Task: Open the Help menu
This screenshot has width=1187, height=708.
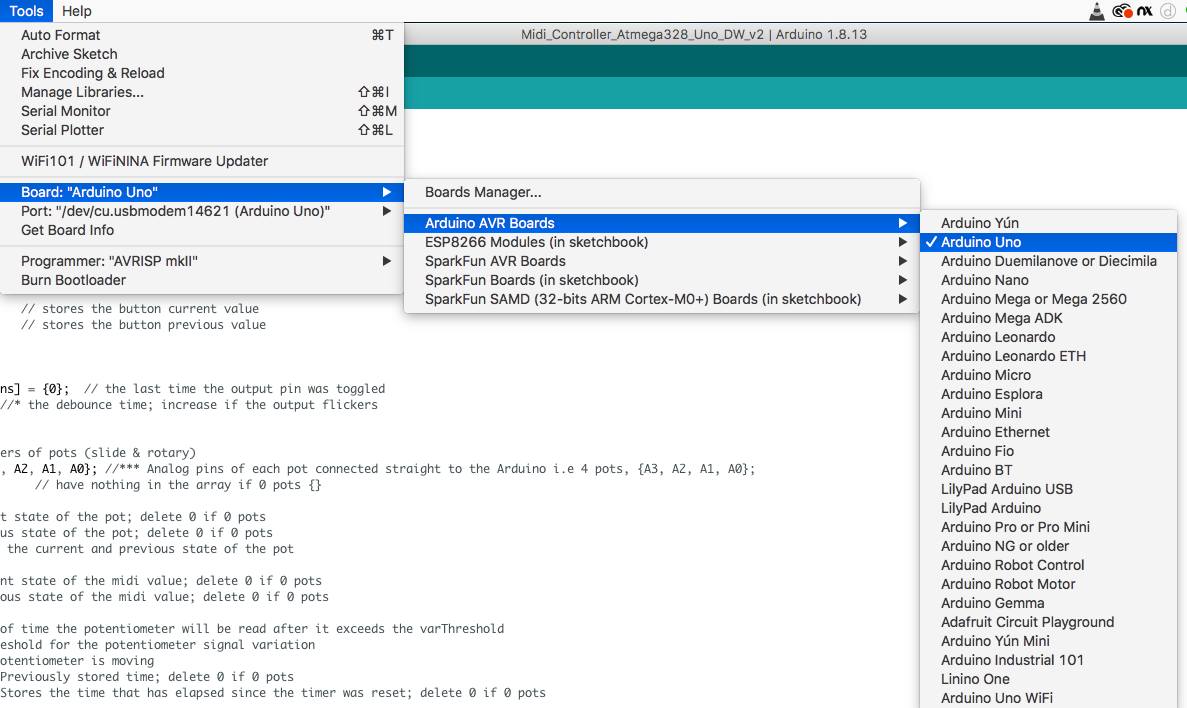Action: click(x=76, y=11)
